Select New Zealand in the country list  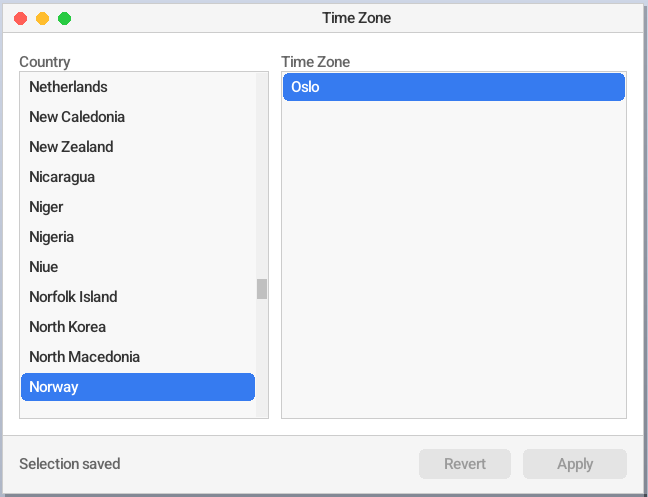[x=138, y=147]
